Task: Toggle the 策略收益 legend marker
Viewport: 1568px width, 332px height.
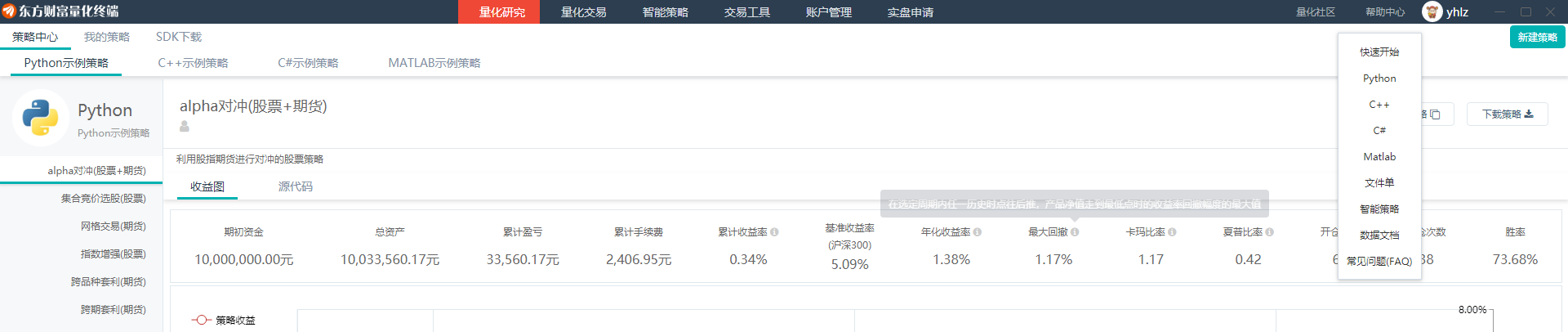Action: coord(202,320)
